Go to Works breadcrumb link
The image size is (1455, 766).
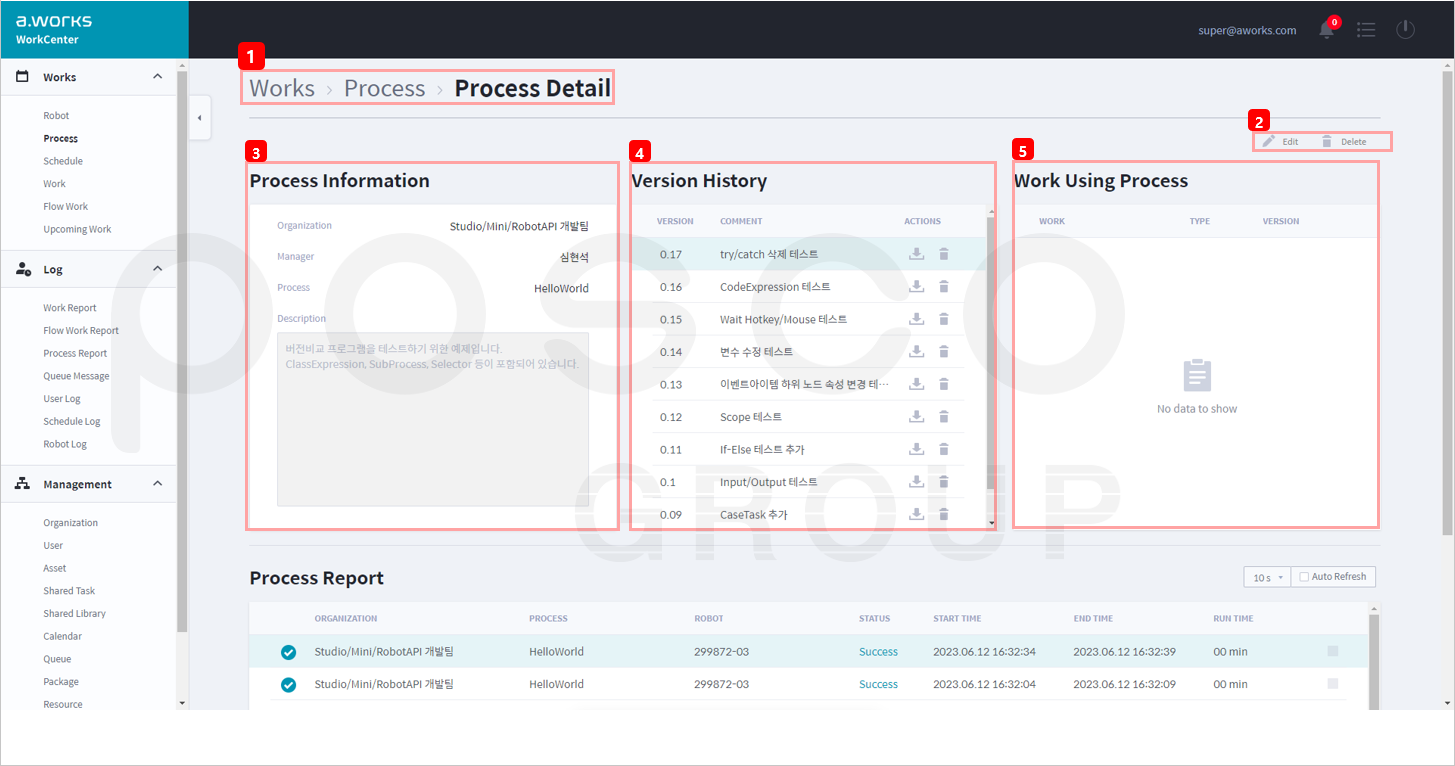282,88
